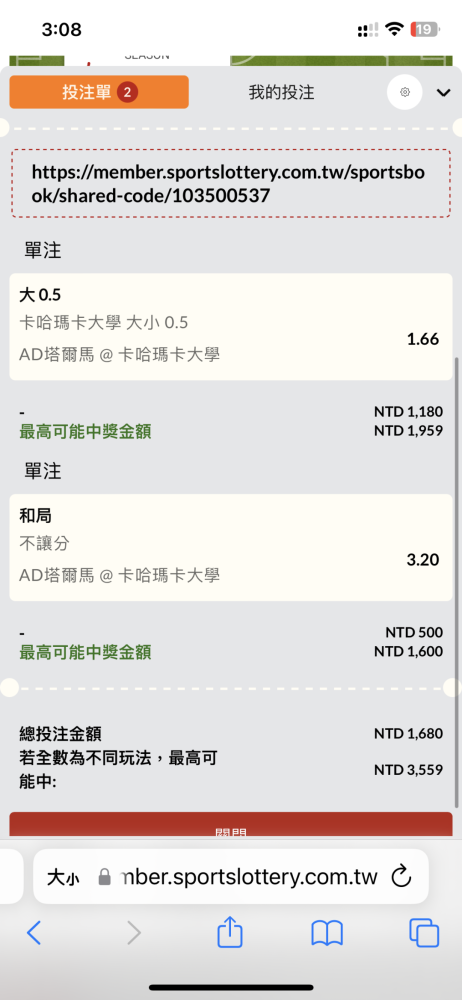This screenshot has height=1000, width=462.
Task: Open the bet slip settings gear
Action: [405, 92]
